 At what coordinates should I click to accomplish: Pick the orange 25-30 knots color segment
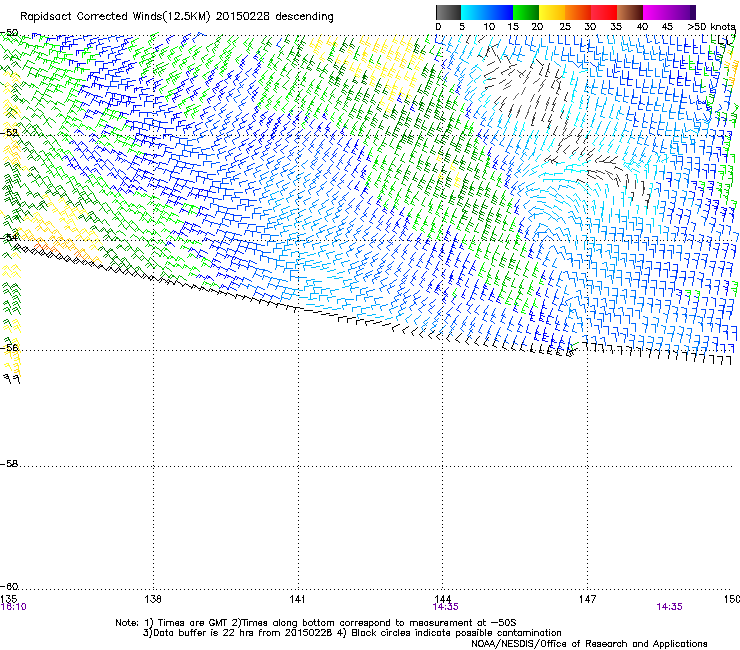(578, 12)
